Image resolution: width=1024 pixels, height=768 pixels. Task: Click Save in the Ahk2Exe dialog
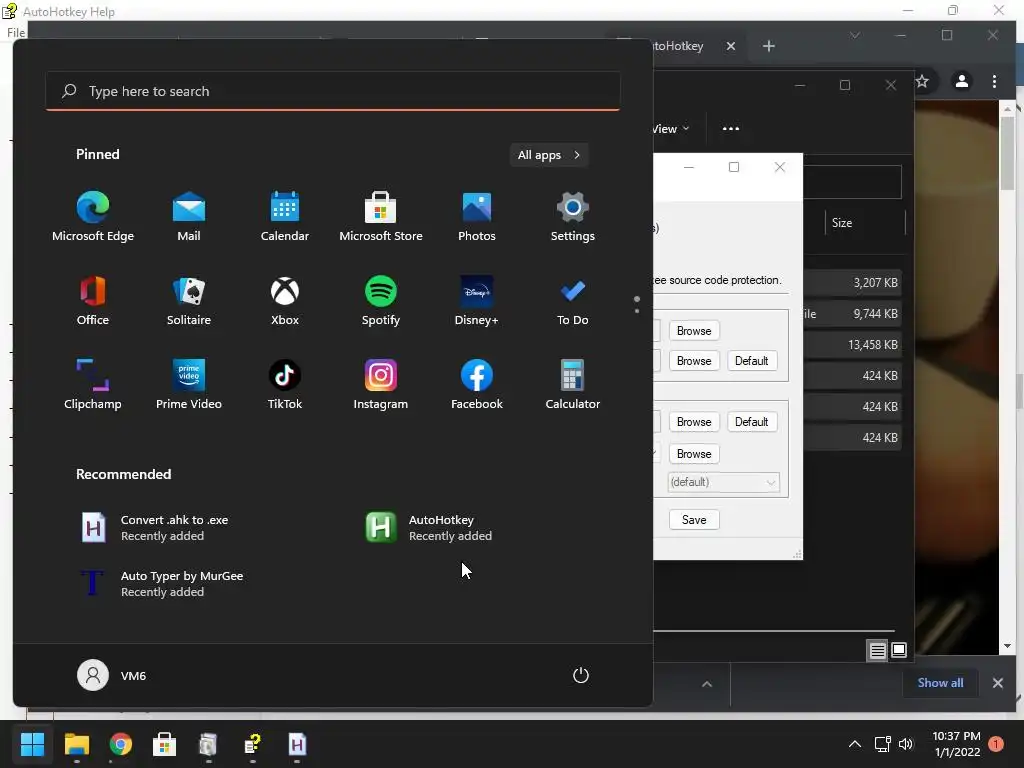pos(694,520)
